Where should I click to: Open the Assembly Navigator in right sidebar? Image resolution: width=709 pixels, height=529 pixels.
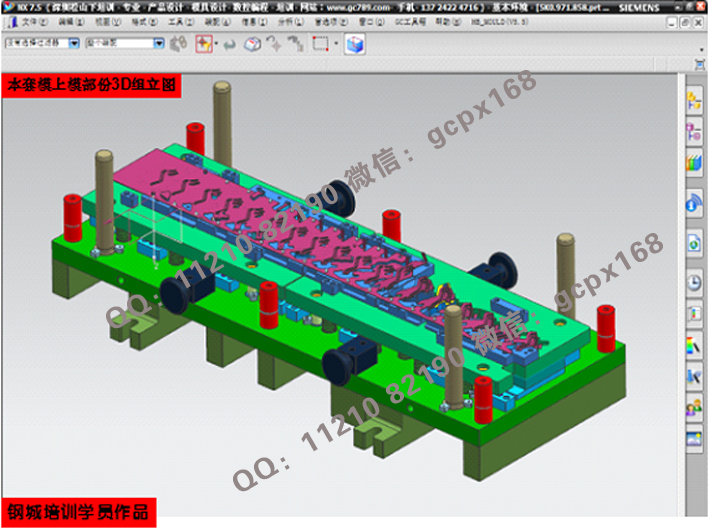(x=693, y=100)
